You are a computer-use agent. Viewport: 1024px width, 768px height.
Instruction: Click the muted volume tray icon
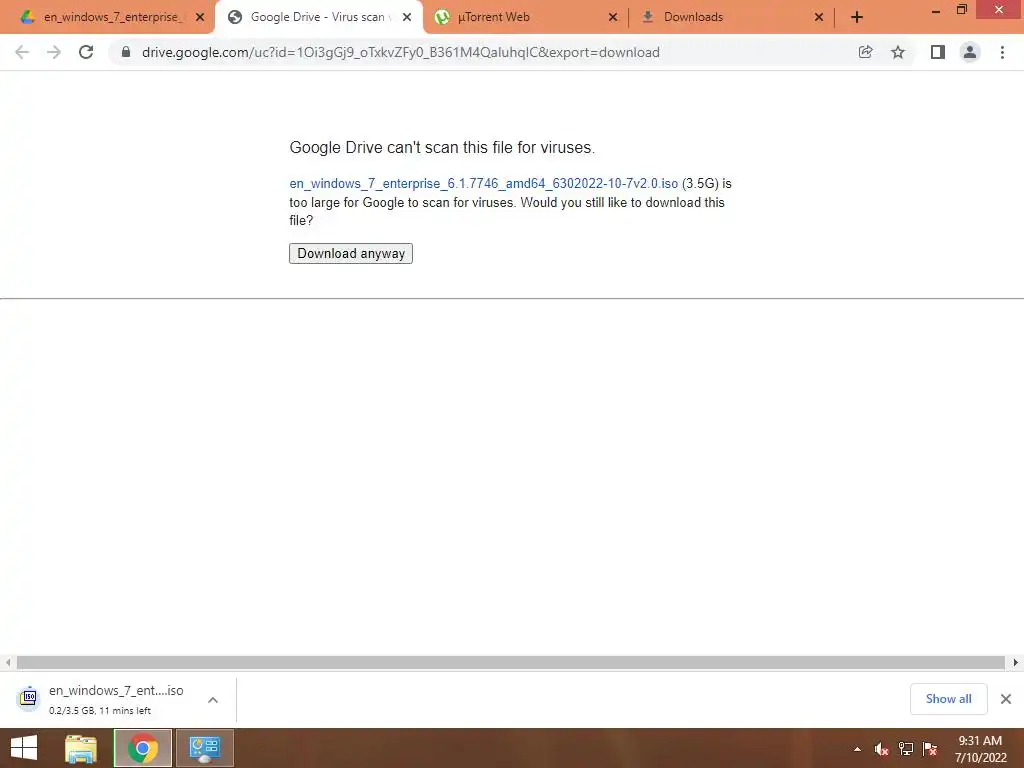pos(881,749)
